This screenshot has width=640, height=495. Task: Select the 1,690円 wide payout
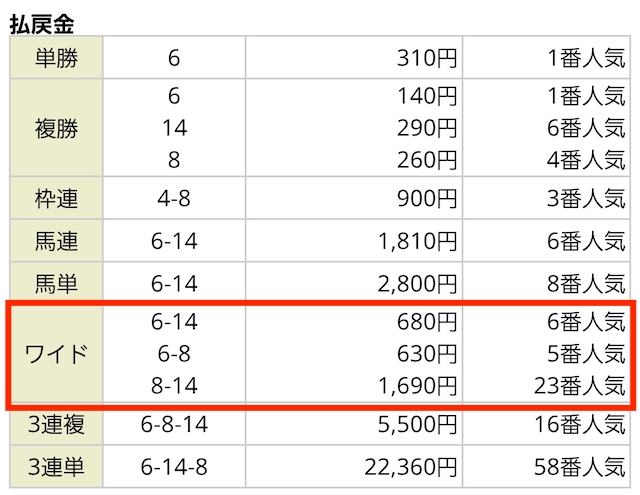[x=417, y=385]
